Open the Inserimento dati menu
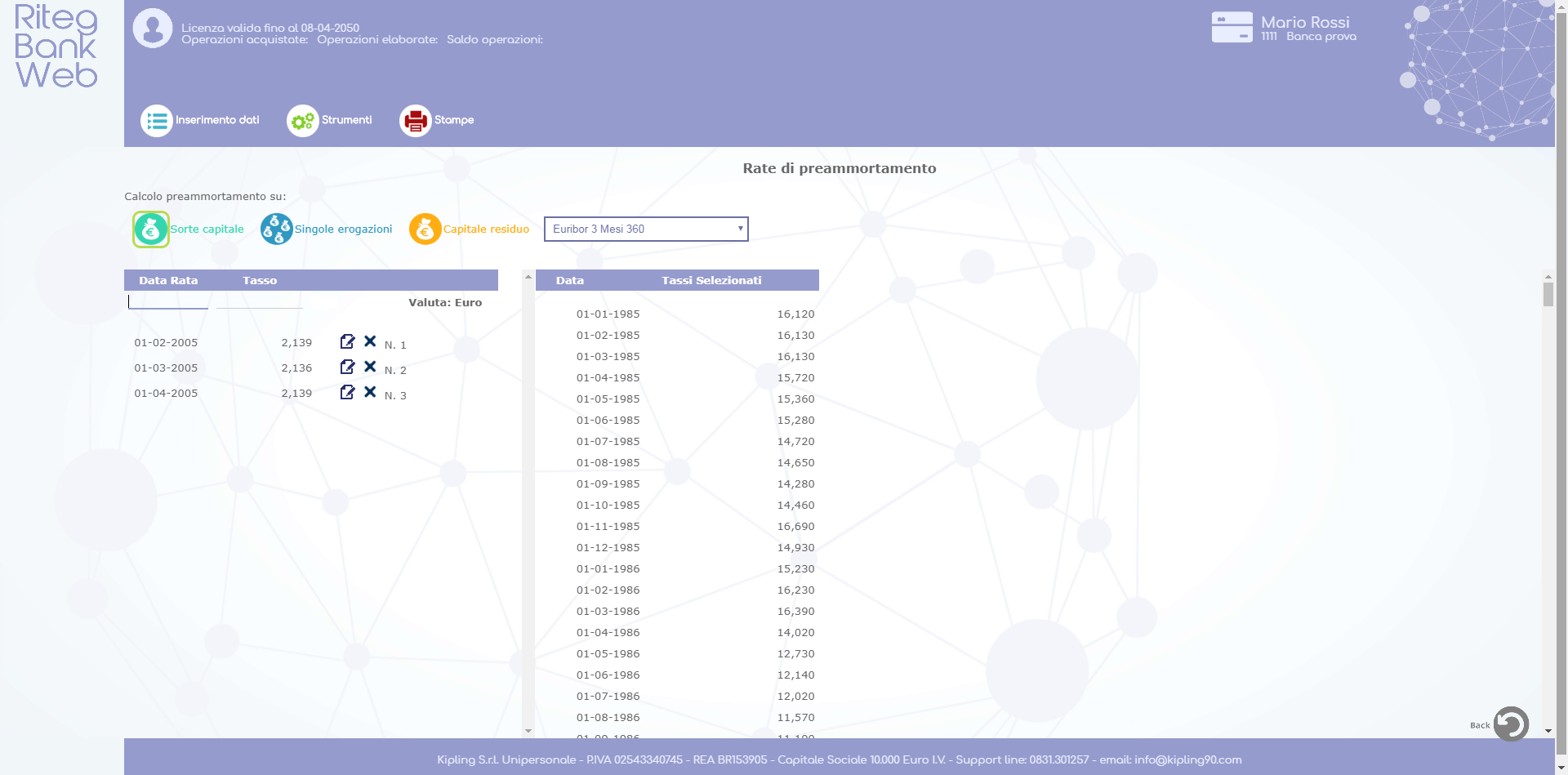The image size is (1568, 775). [217, 120]
